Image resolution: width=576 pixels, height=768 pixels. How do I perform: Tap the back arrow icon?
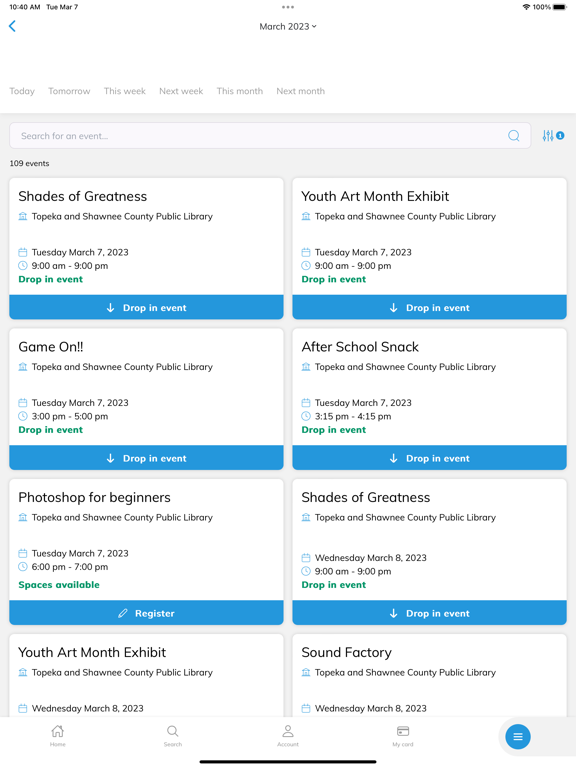point(13,26)
